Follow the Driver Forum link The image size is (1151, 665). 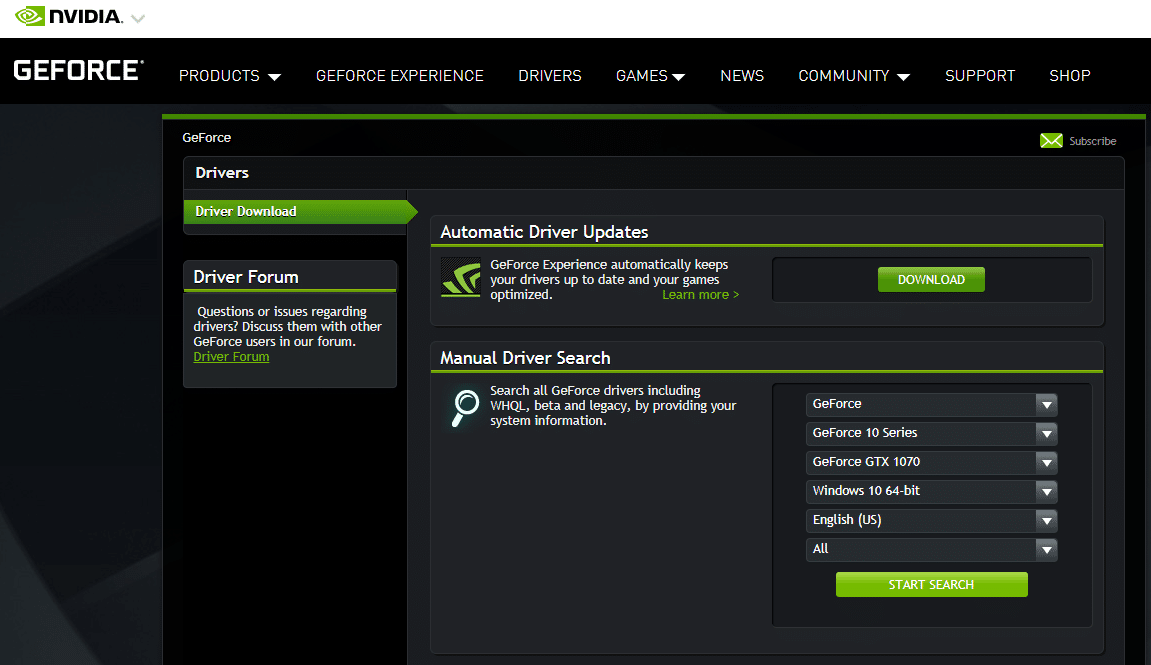click(231, 357)
